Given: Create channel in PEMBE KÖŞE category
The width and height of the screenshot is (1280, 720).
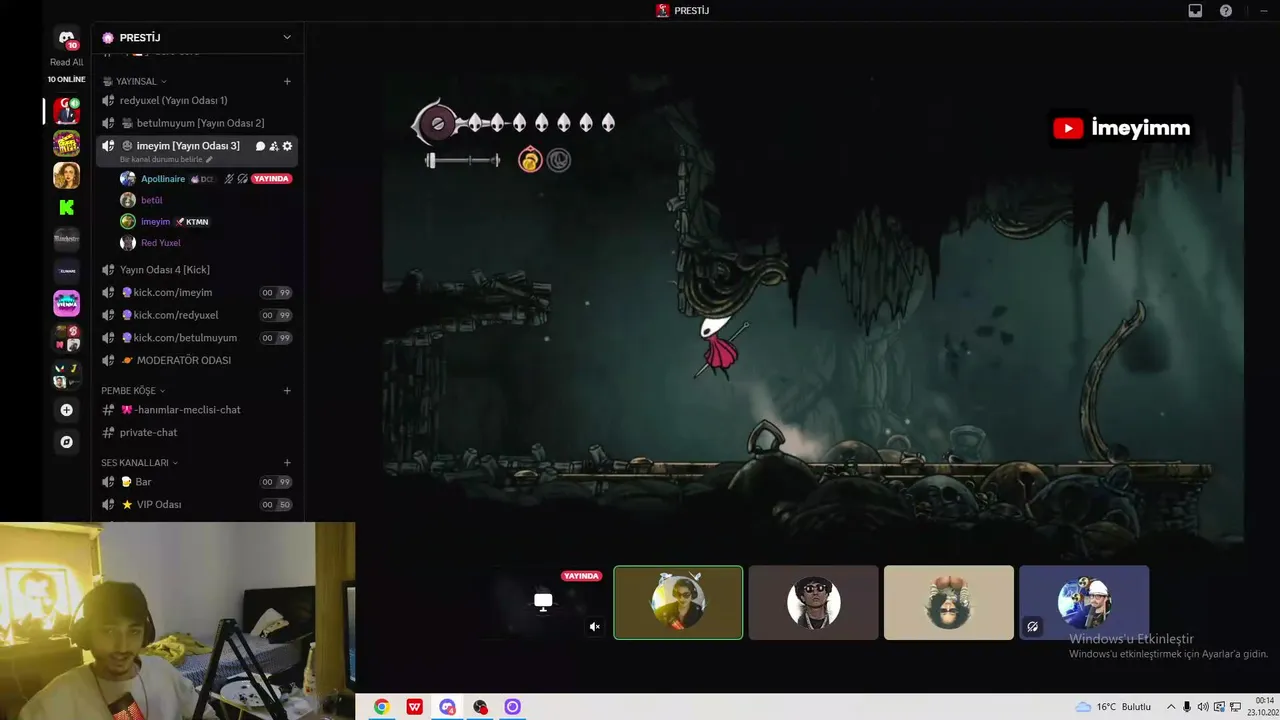Looking at the screenshot, I should tap(287, 391).
